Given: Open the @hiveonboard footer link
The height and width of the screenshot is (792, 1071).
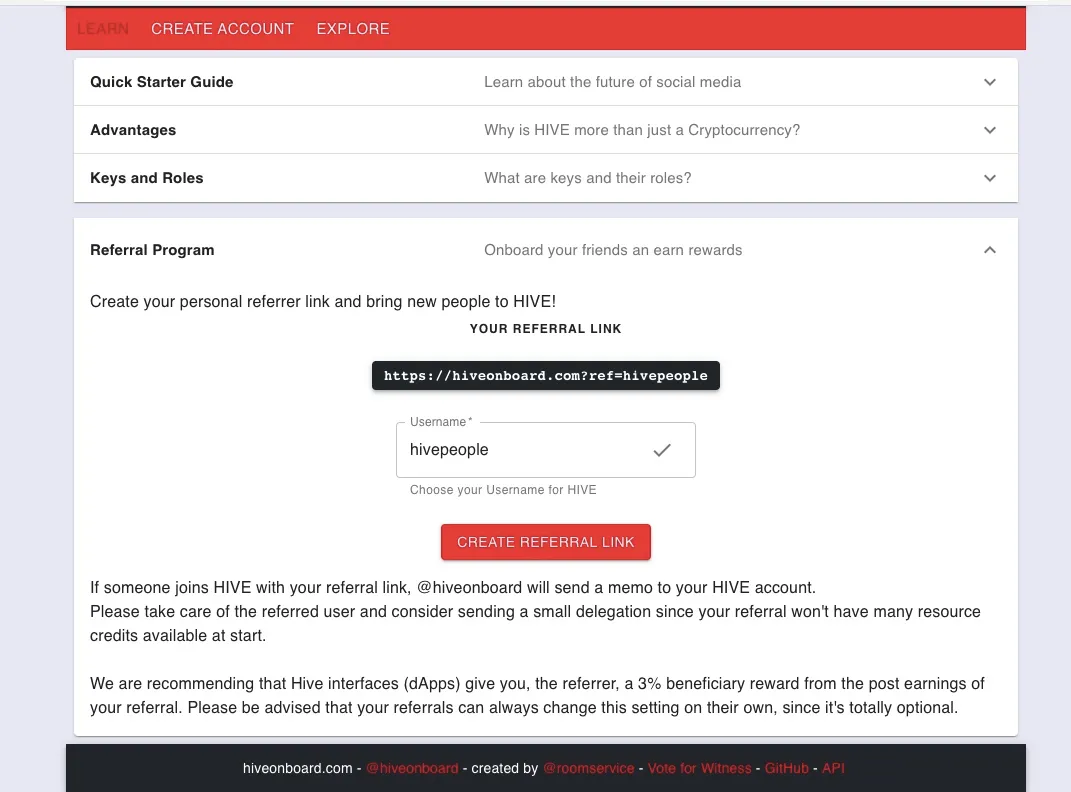Looking at the screenshot, I should point(412,768).
